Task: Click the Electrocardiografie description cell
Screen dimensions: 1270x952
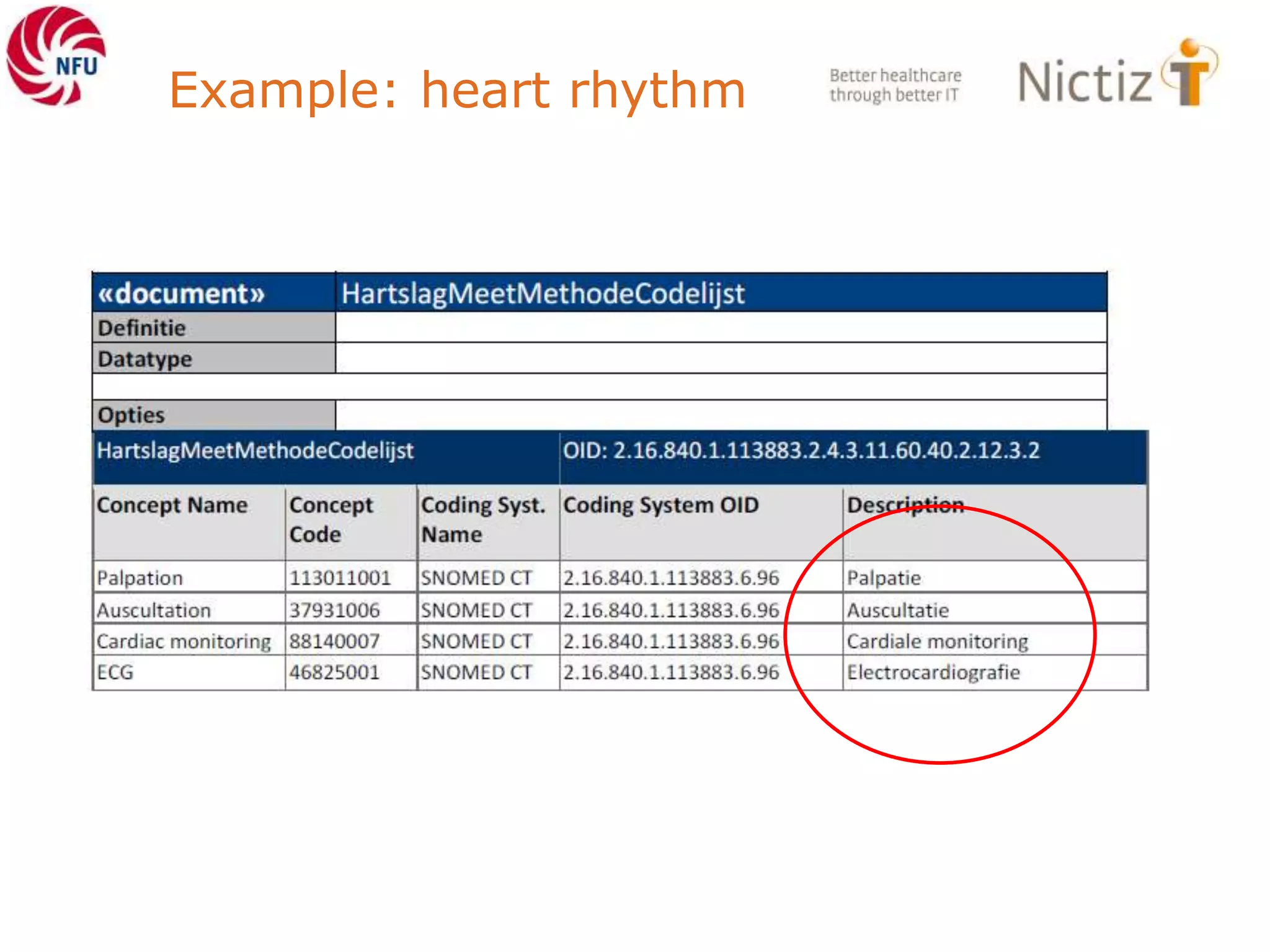Action: click(995, 673)
